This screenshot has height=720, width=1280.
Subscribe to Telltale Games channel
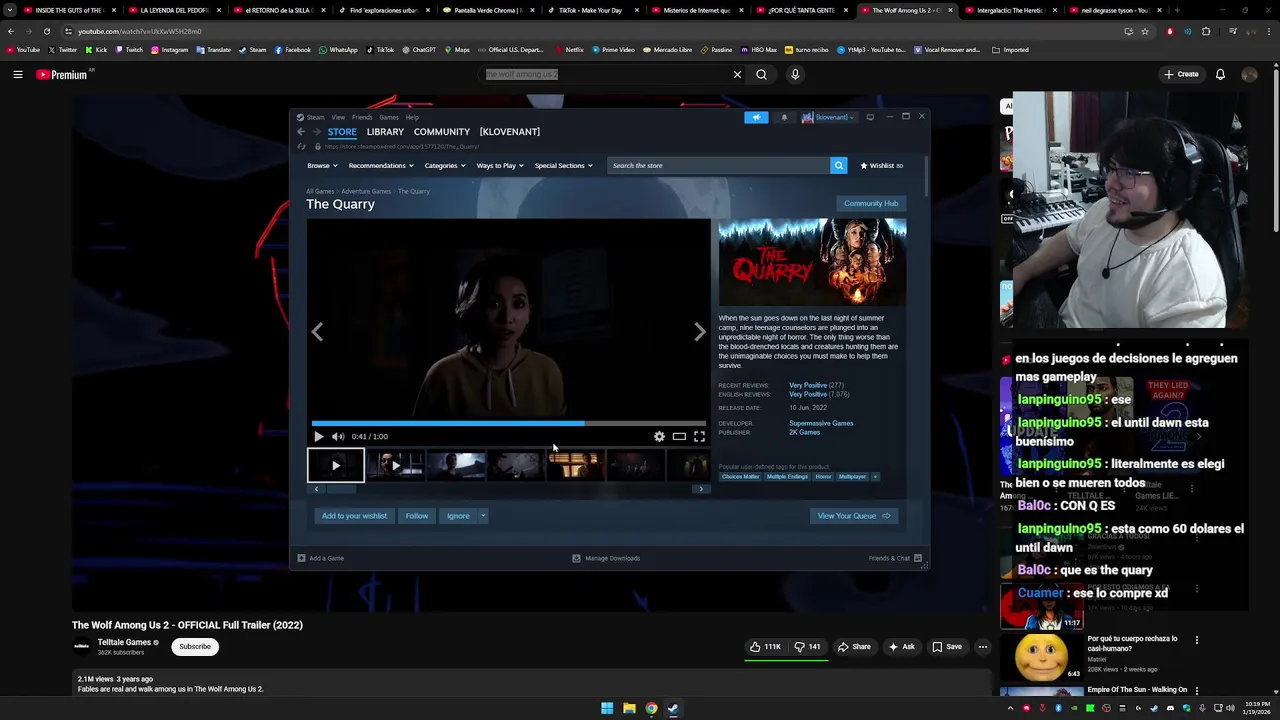click(195, 647)
